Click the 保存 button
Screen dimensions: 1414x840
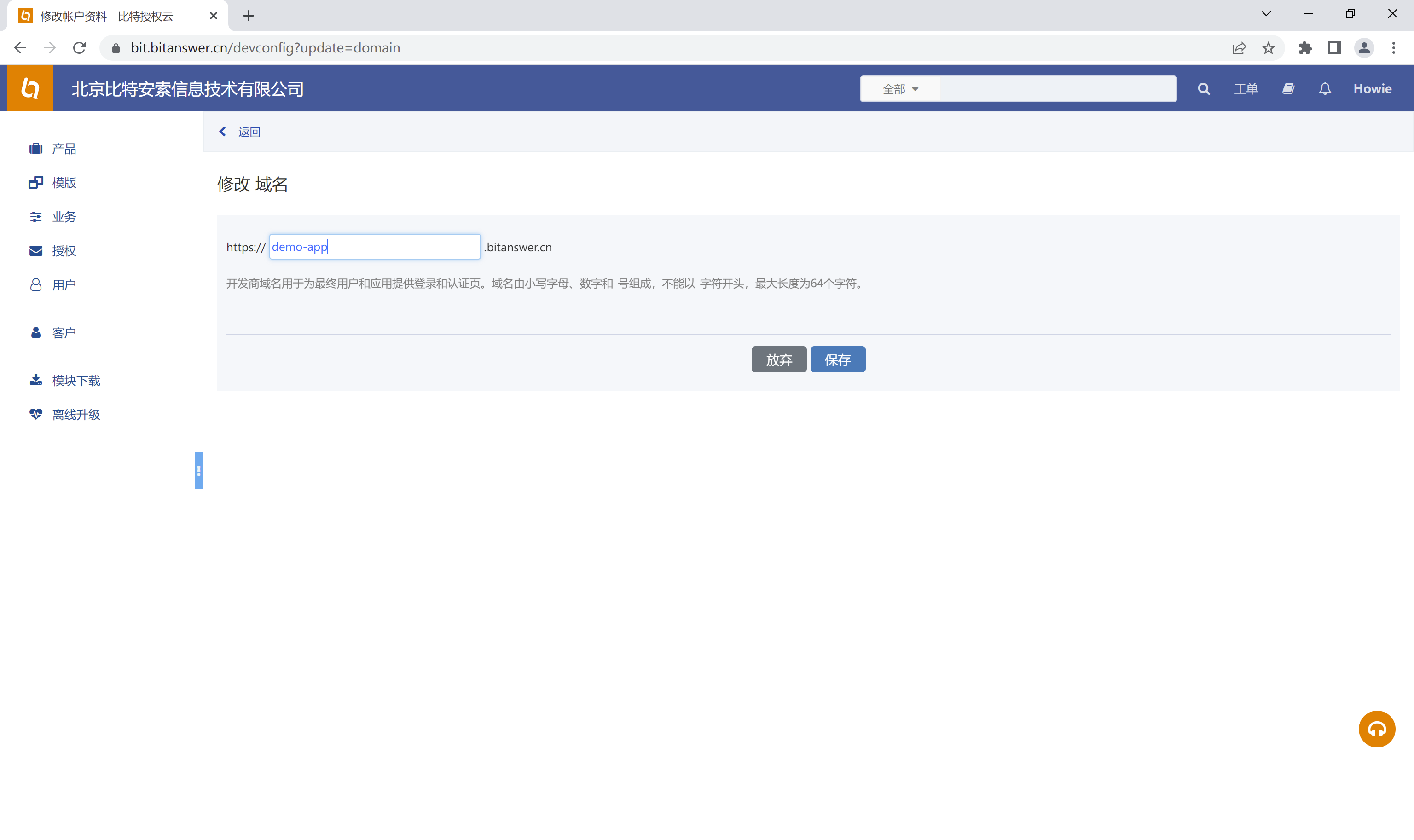837,359
